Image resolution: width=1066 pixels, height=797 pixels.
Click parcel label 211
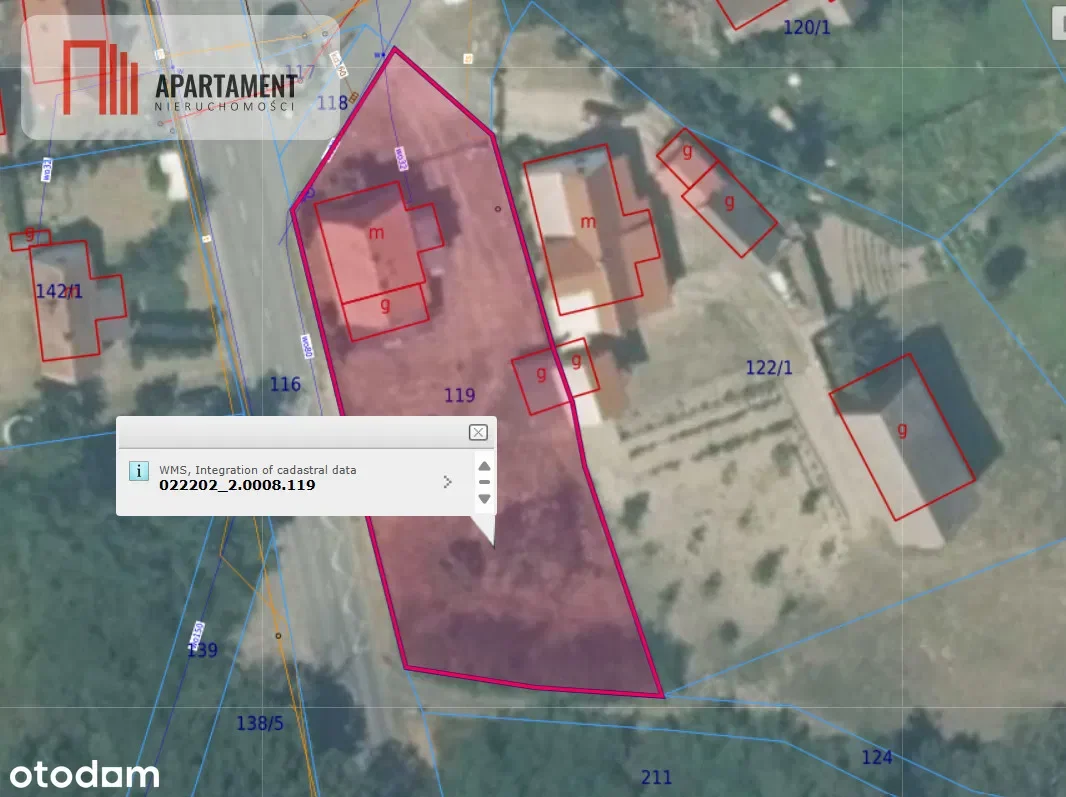[656, 777]
